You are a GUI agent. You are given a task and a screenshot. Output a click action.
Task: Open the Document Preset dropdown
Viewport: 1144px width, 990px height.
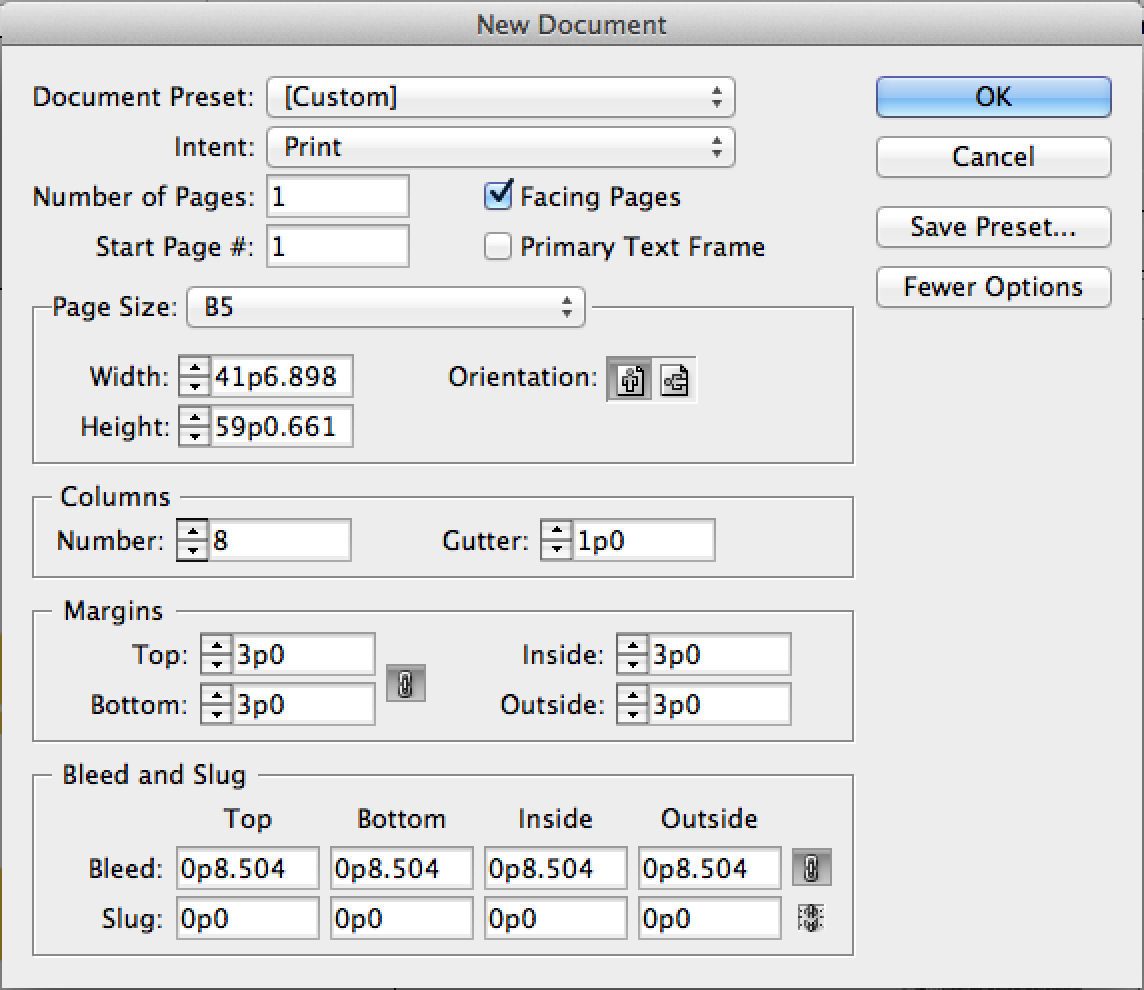500,97
